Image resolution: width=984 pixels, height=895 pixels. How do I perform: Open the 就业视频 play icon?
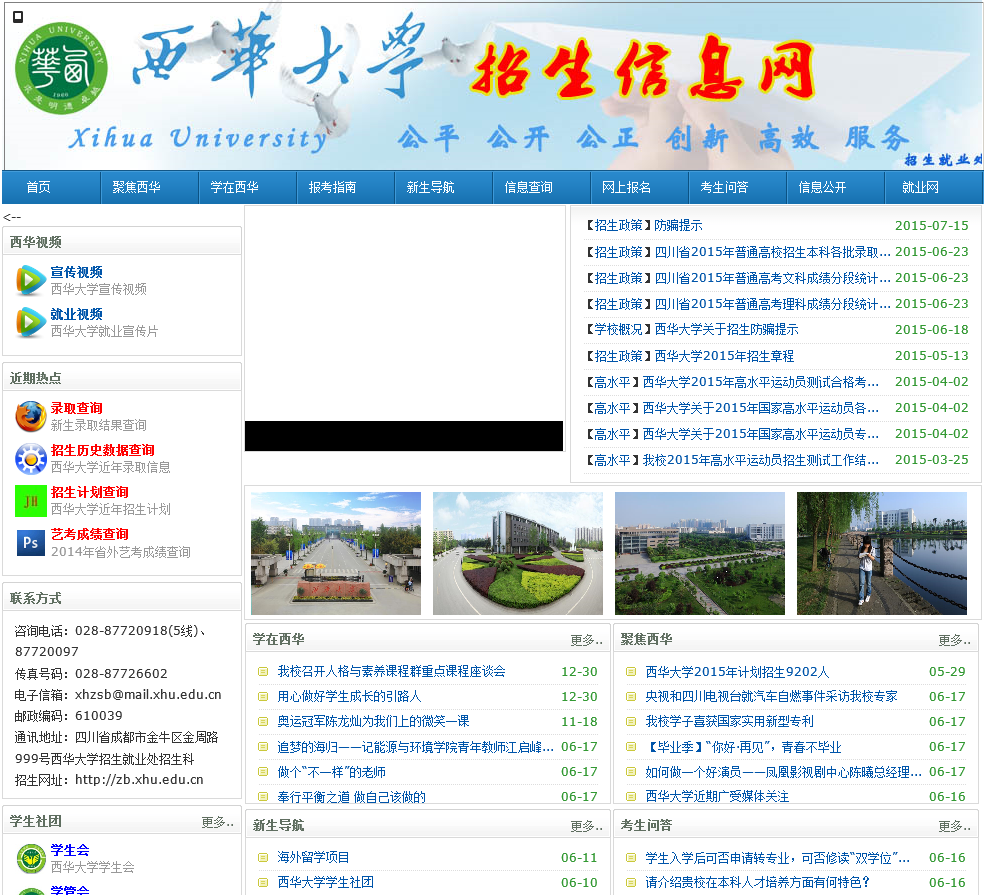coord(29,322)
